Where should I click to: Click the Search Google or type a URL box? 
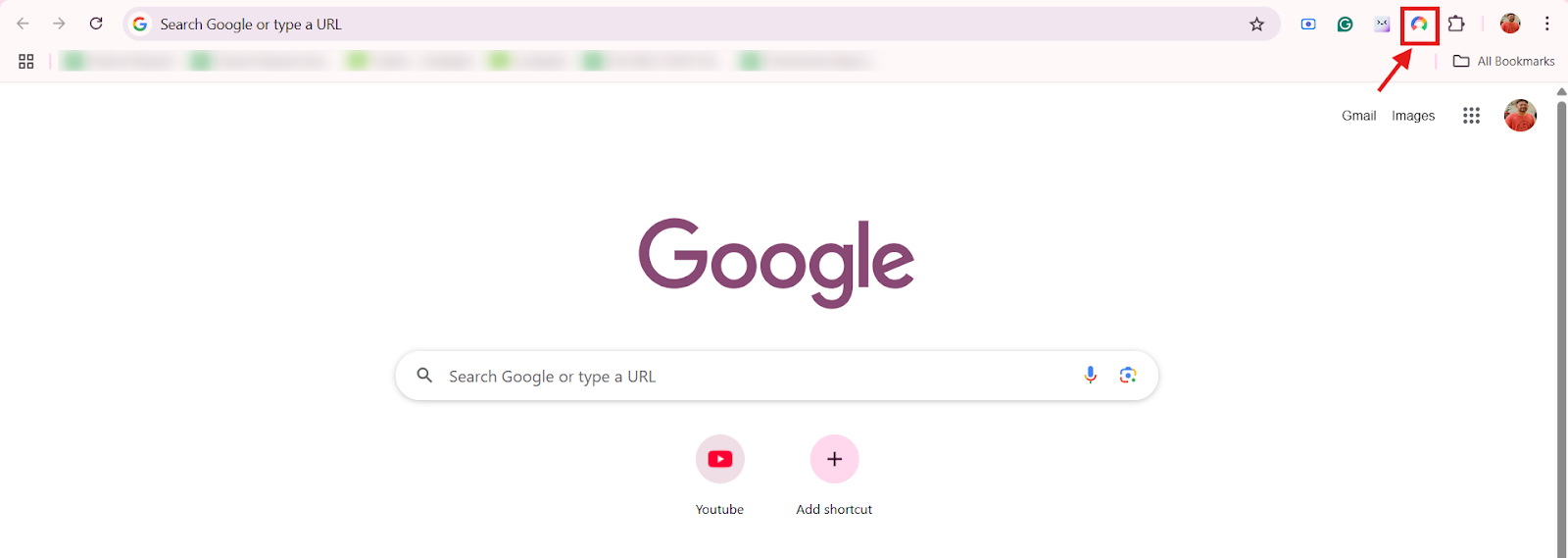click(776, 376)
